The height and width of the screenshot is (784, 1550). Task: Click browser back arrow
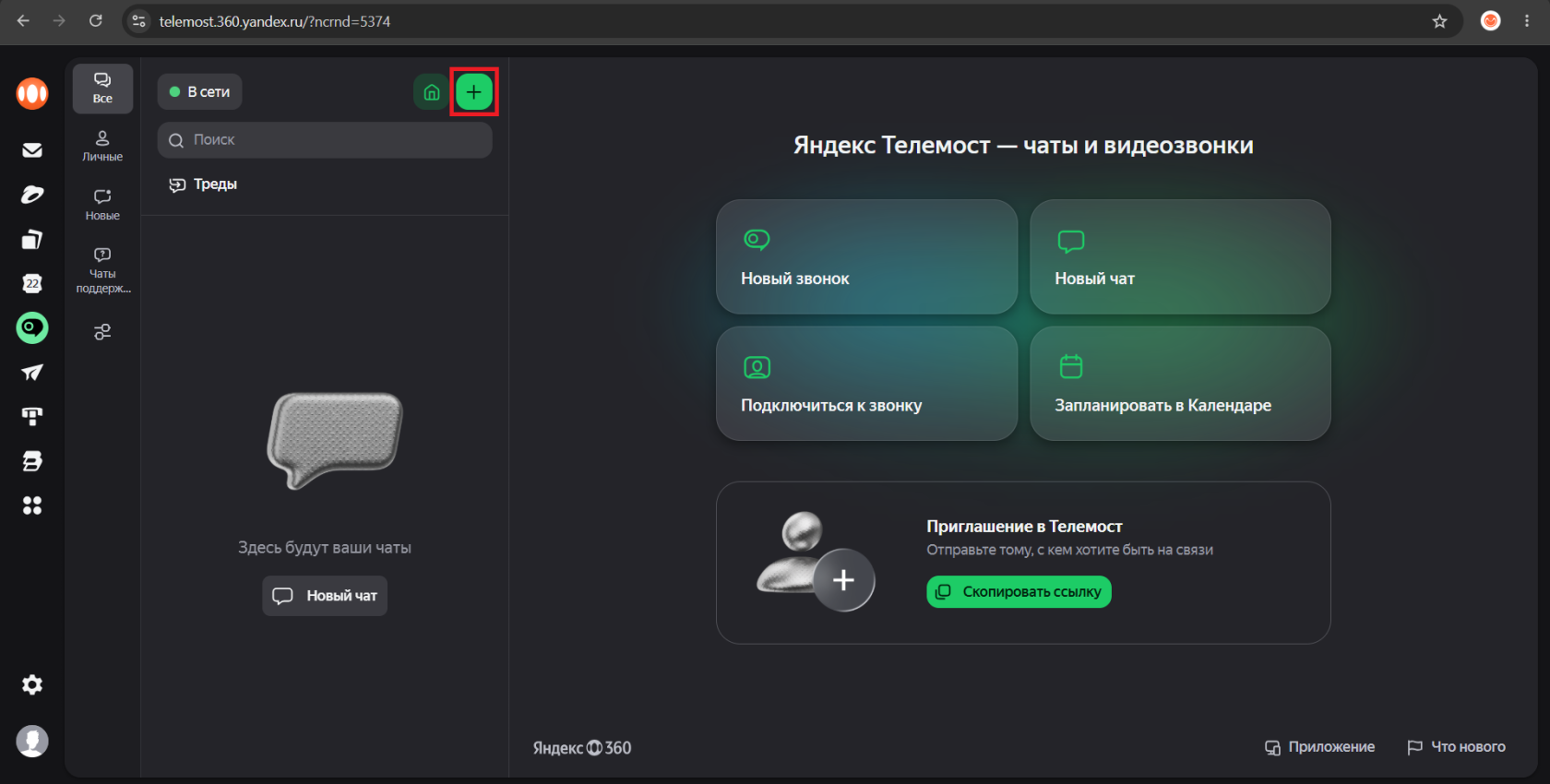(23, 20)
